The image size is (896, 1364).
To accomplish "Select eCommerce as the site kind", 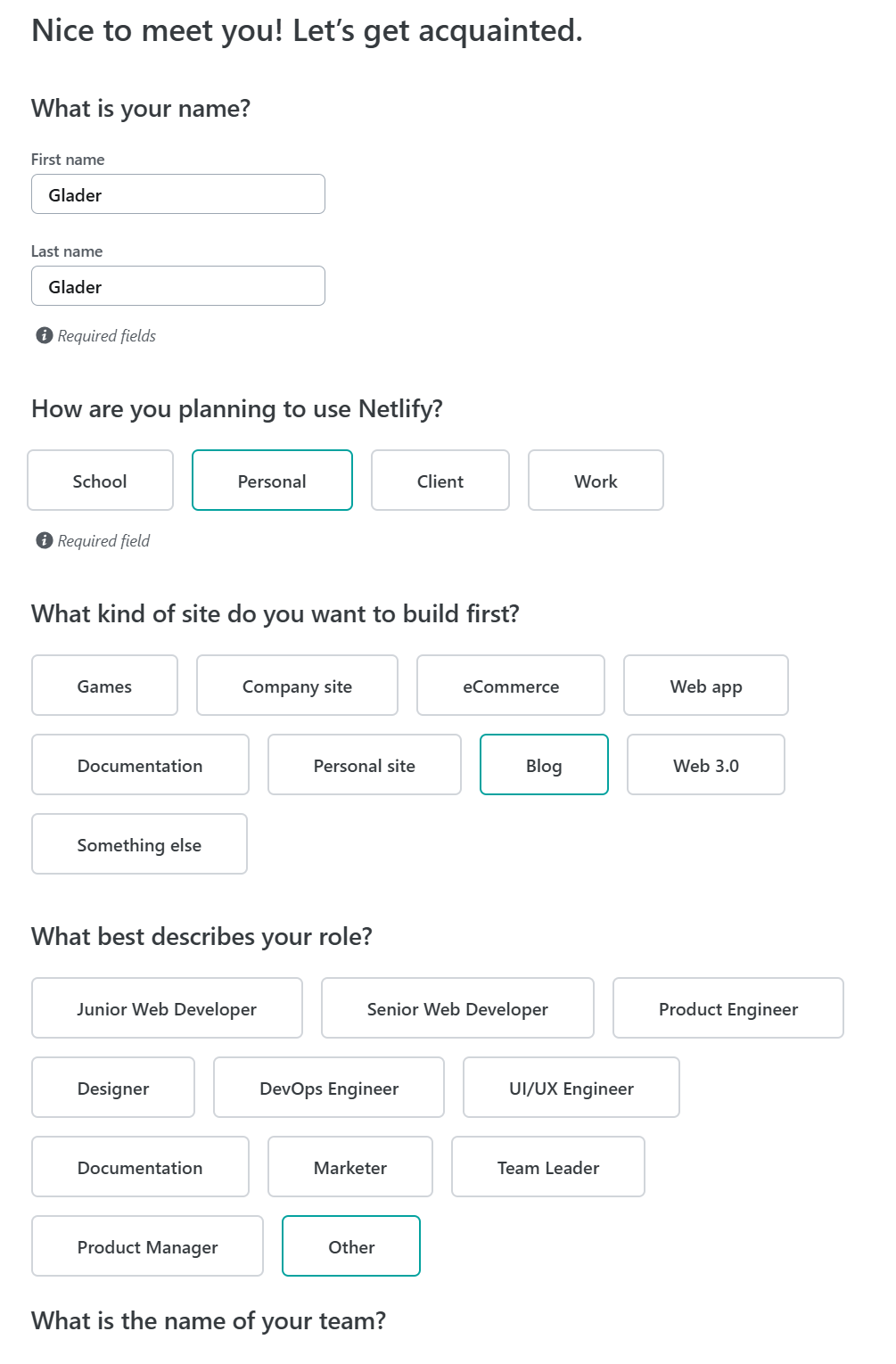I will point(510,686).
